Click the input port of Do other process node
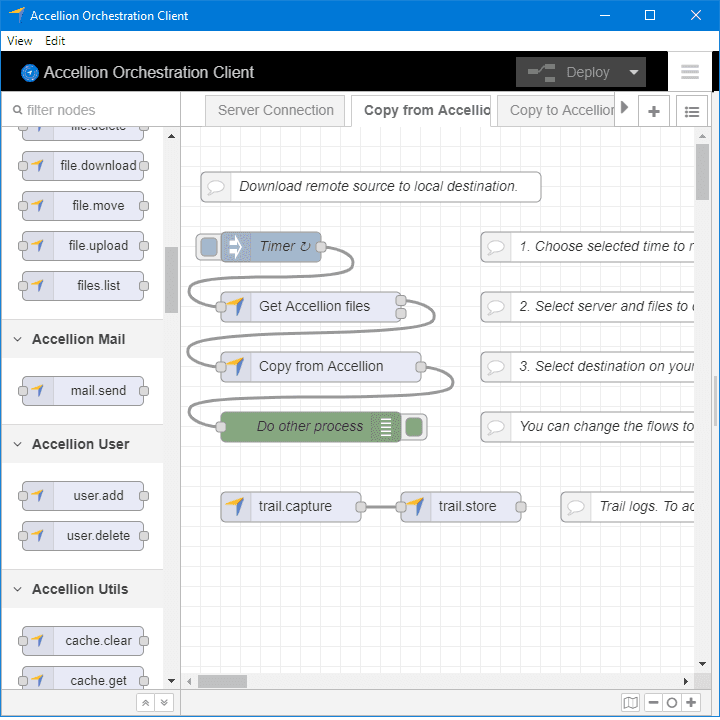720x720 pixels. [221, 427]
